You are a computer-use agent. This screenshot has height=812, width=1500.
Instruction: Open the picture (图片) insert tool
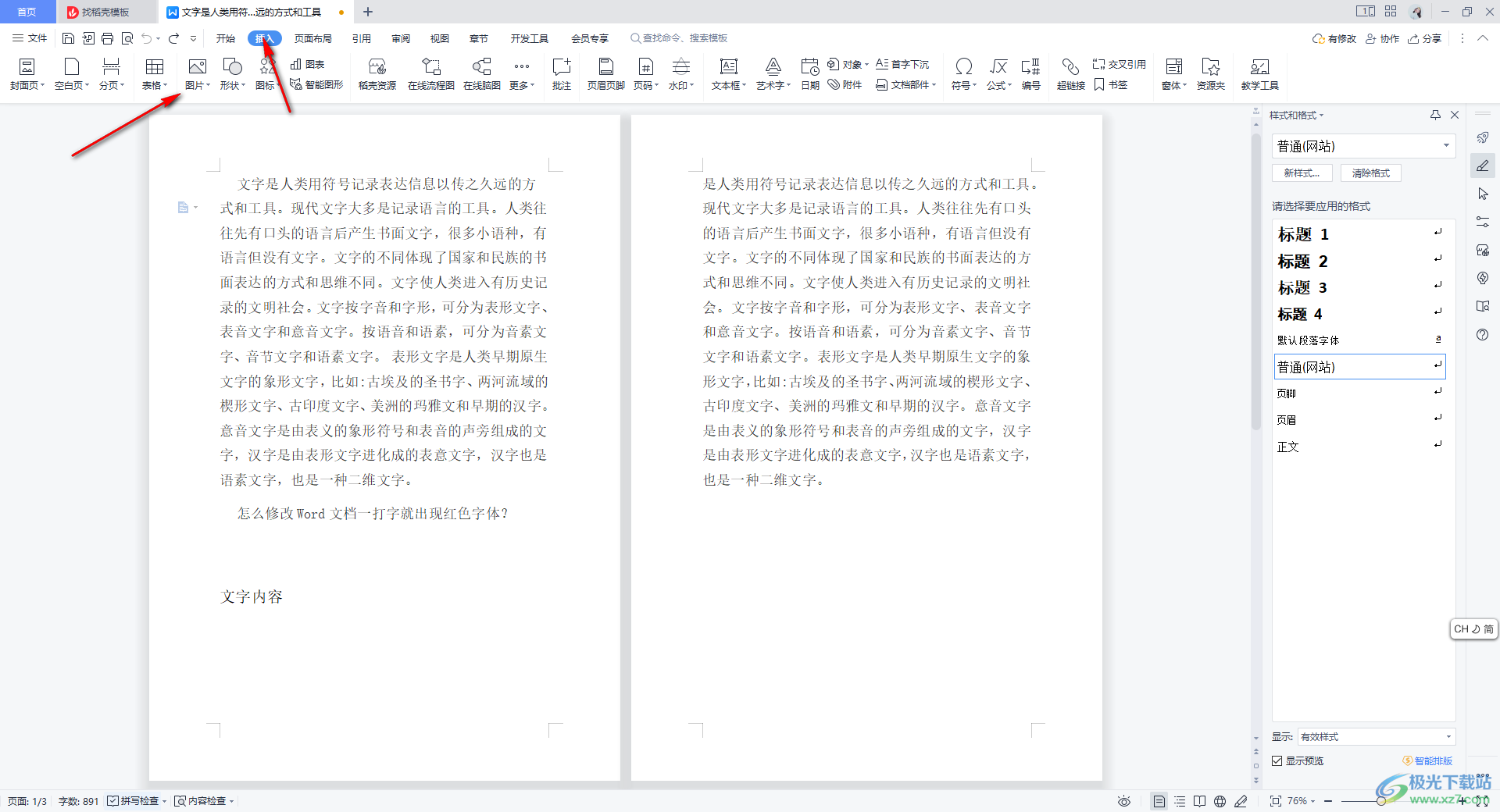[x=197, y=74]
